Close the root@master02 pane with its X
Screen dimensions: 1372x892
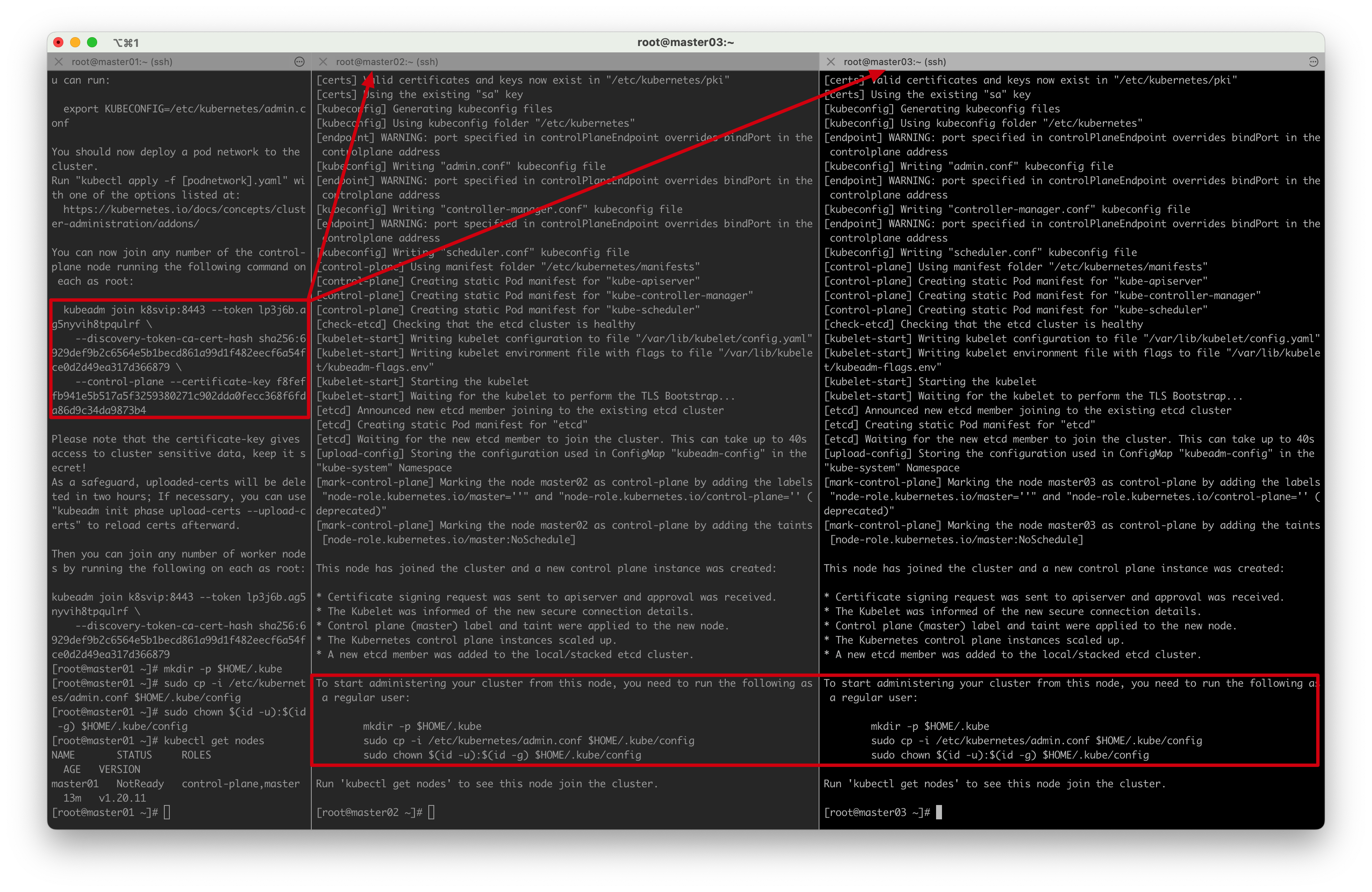323,62
